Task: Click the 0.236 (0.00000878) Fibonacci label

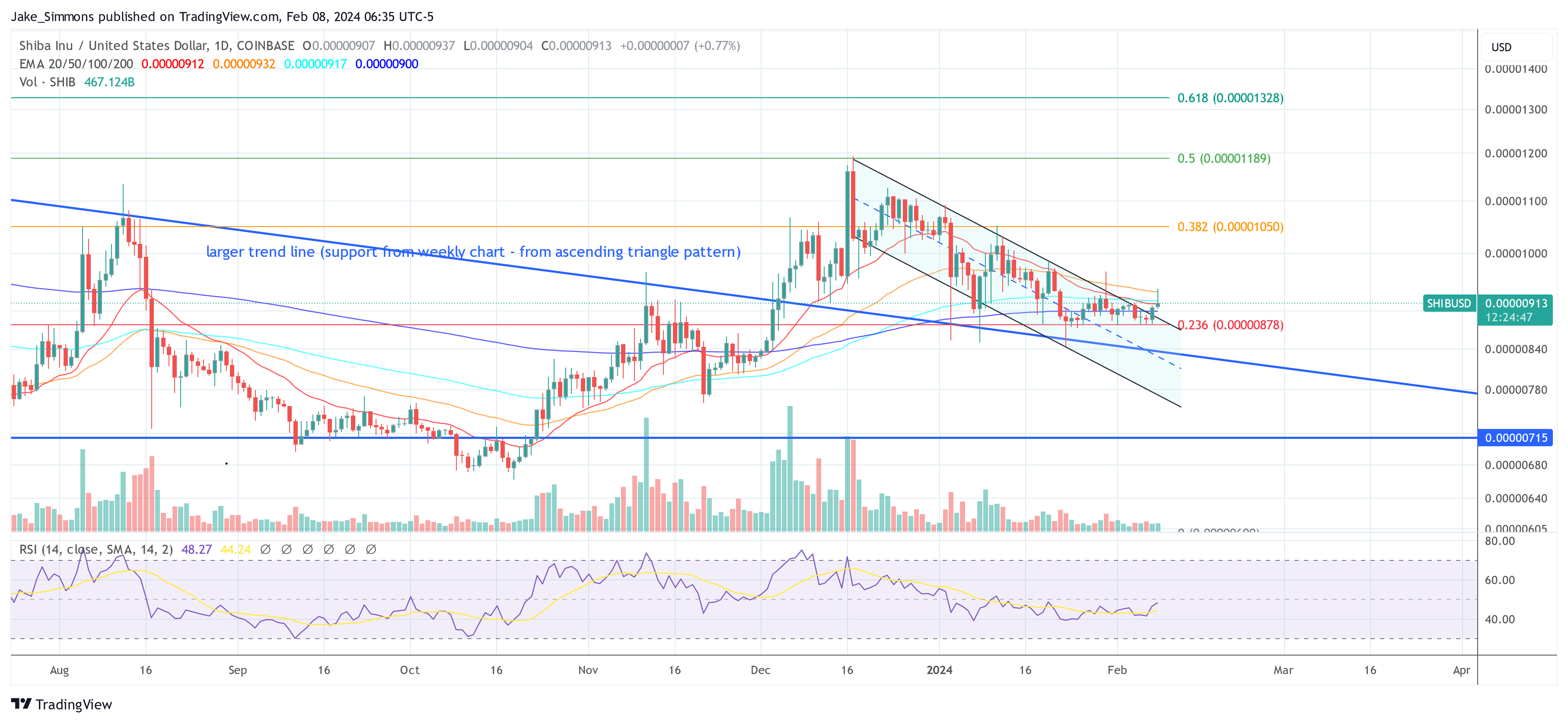Action: pyautogui.click(x=1230, y=325)
